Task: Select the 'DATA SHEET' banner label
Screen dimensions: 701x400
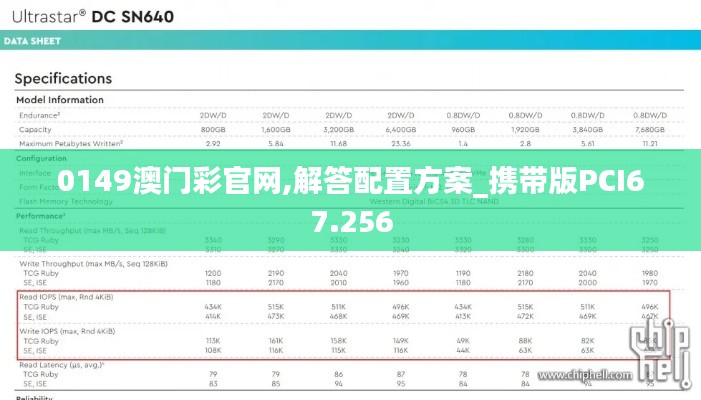Action: pyautogui.click(x=32, y=41)
